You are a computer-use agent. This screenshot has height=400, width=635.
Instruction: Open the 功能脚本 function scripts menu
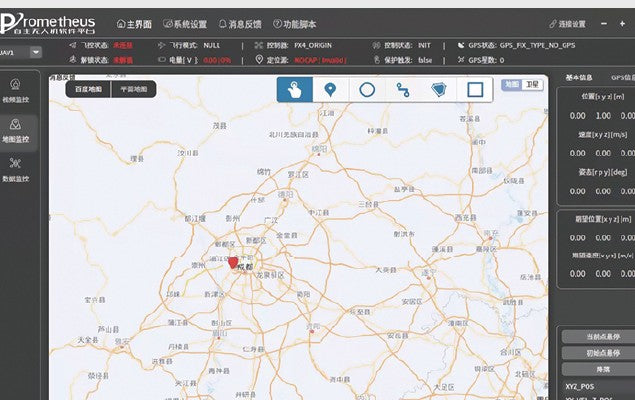pyautogui.click(x=294, y=24)
